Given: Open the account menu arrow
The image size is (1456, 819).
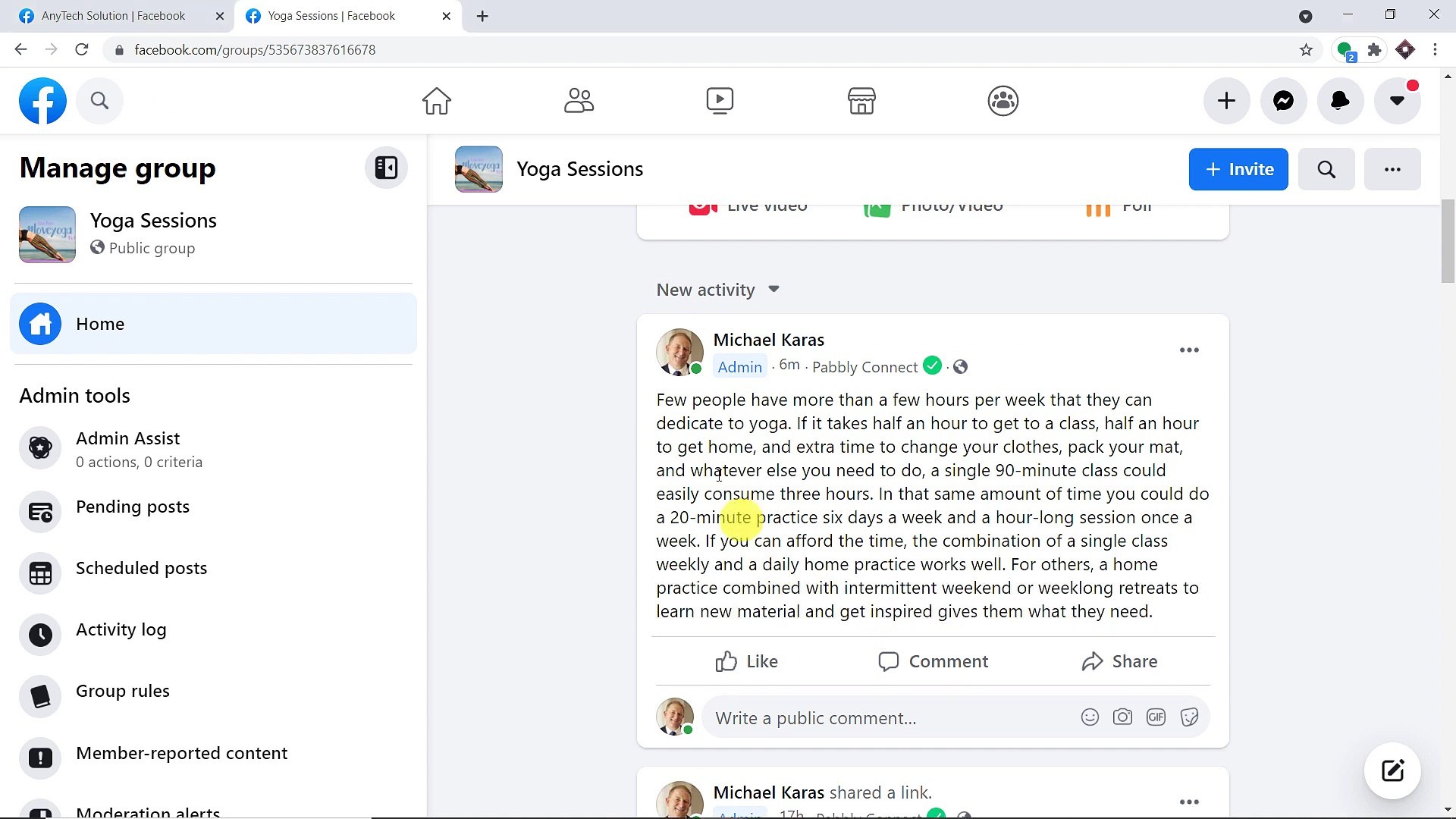Looking at the screenshot, I should [1398, 100].
